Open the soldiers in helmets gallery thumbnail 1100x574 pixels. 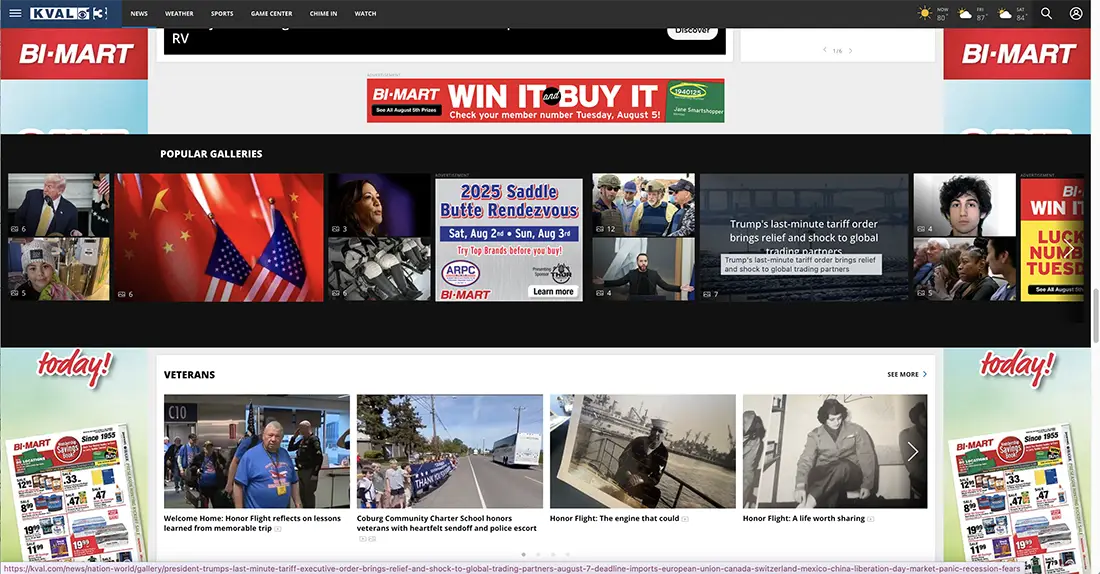(643, 205)
